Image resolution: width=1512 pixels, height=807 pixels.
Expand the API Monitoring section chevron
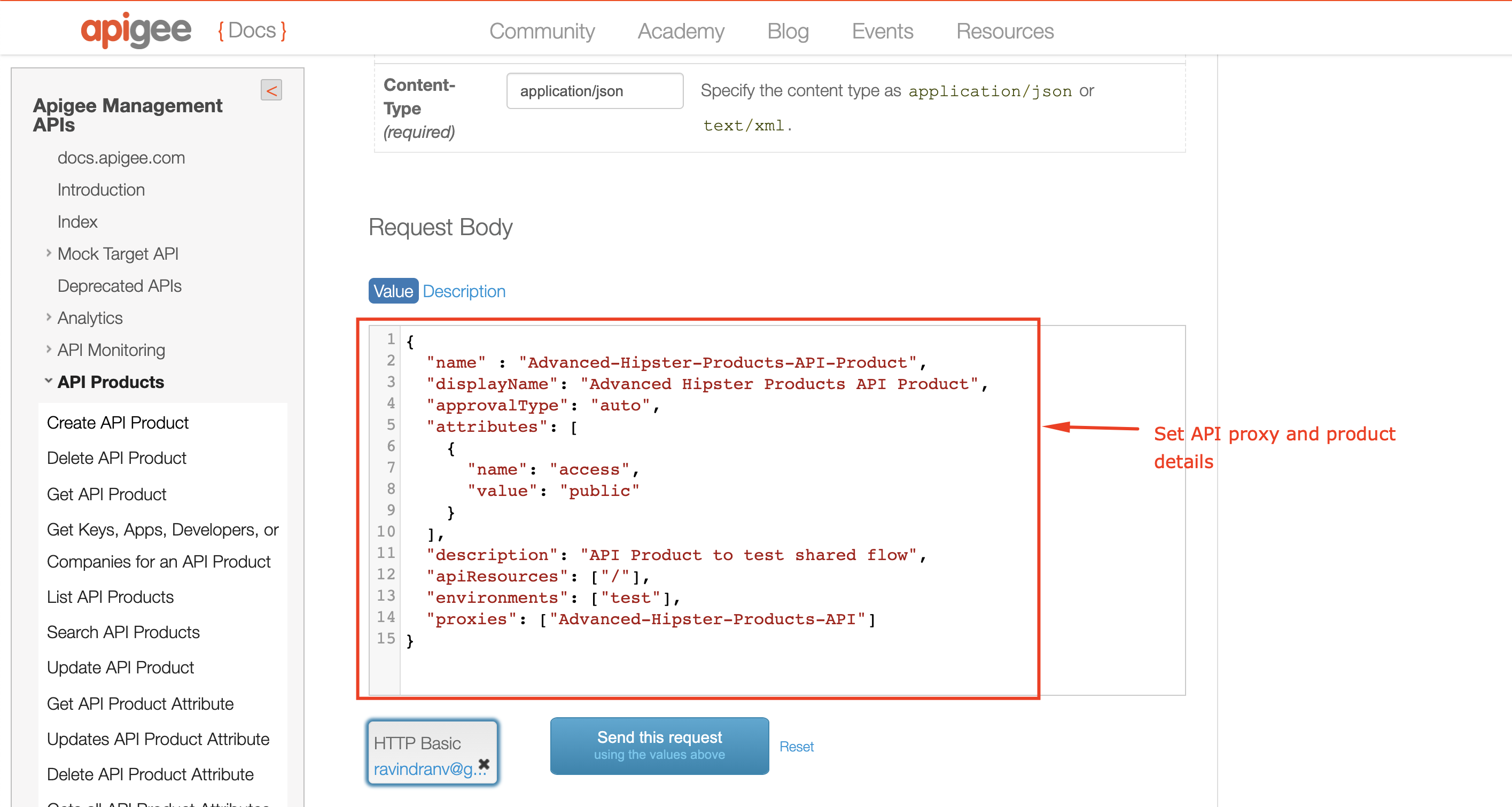(x=49, y=350)
